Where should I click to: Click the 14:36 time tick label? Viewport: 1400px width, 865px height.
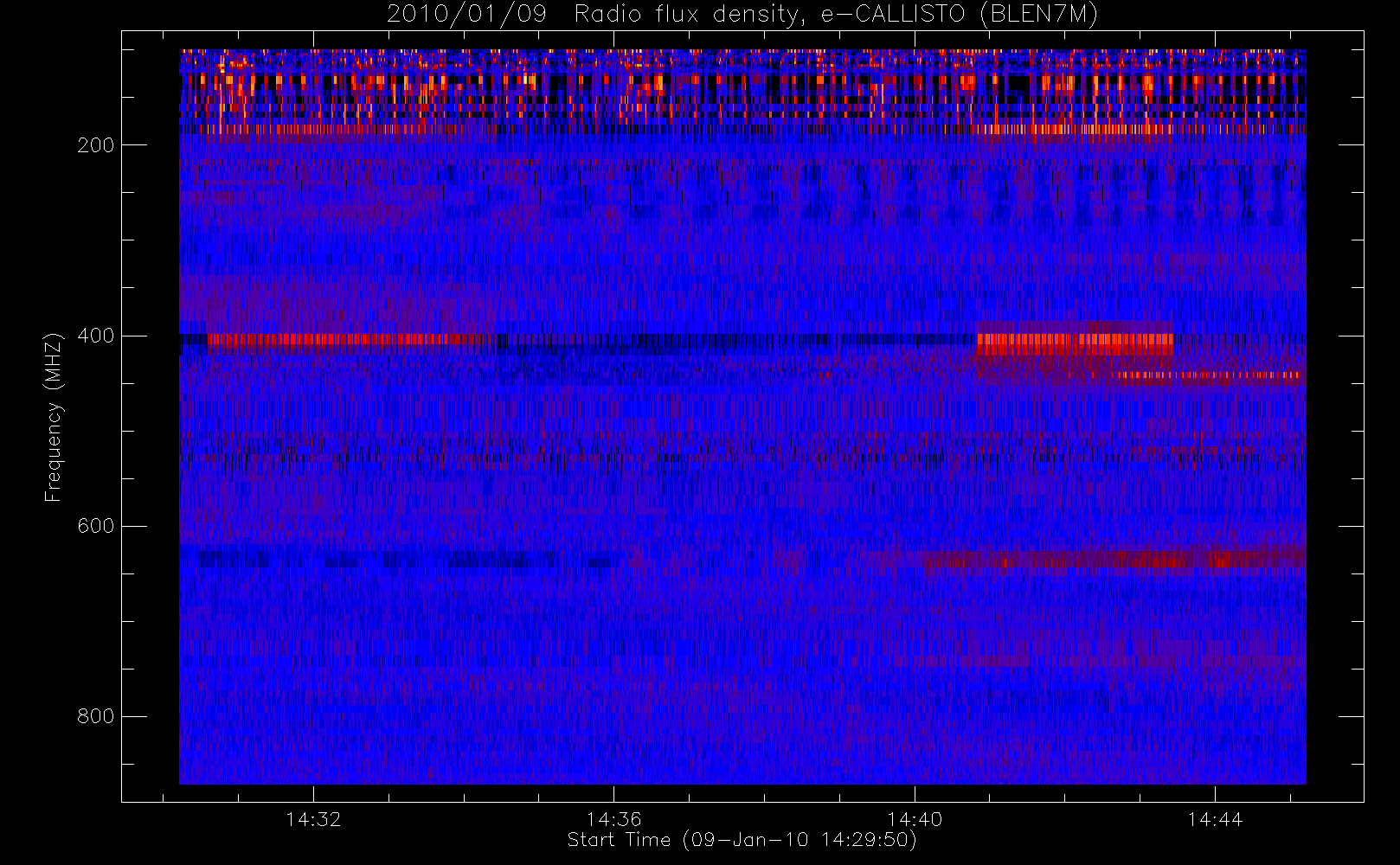click(613, 819)
